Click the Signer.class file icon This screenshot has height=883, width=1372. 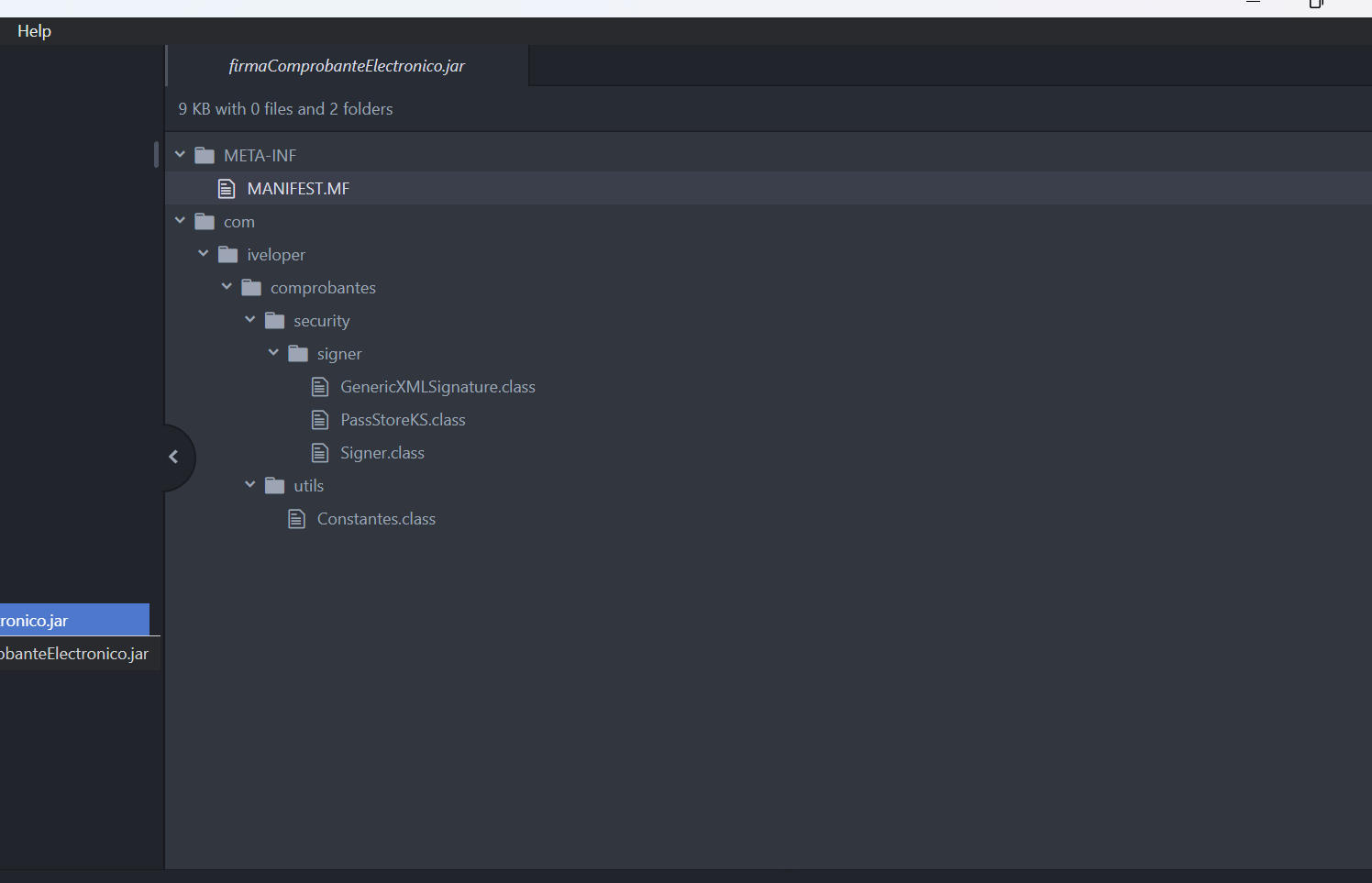320,453
